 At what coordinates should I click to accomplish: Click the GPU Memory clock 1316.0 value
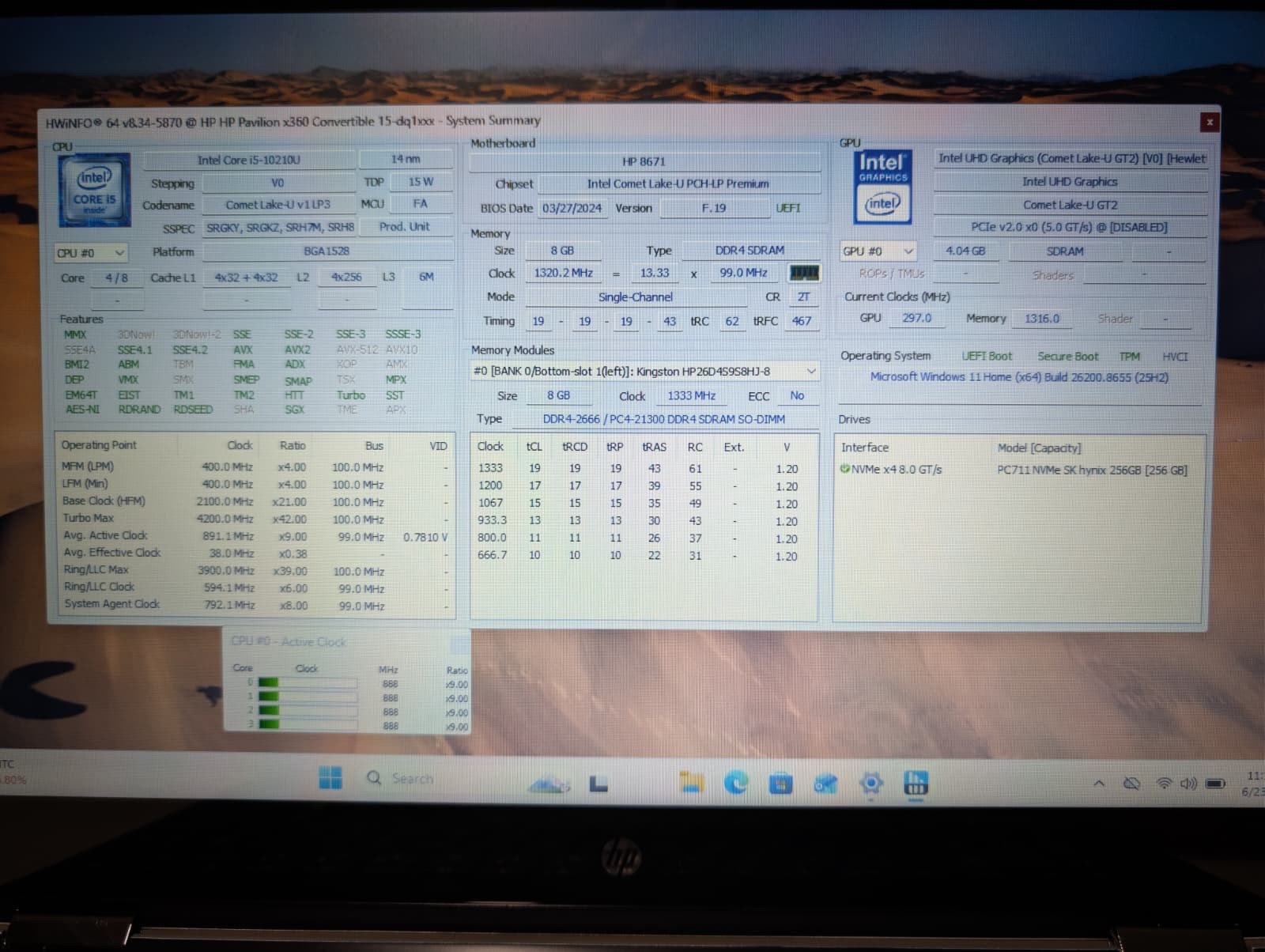coord(1042,319)
